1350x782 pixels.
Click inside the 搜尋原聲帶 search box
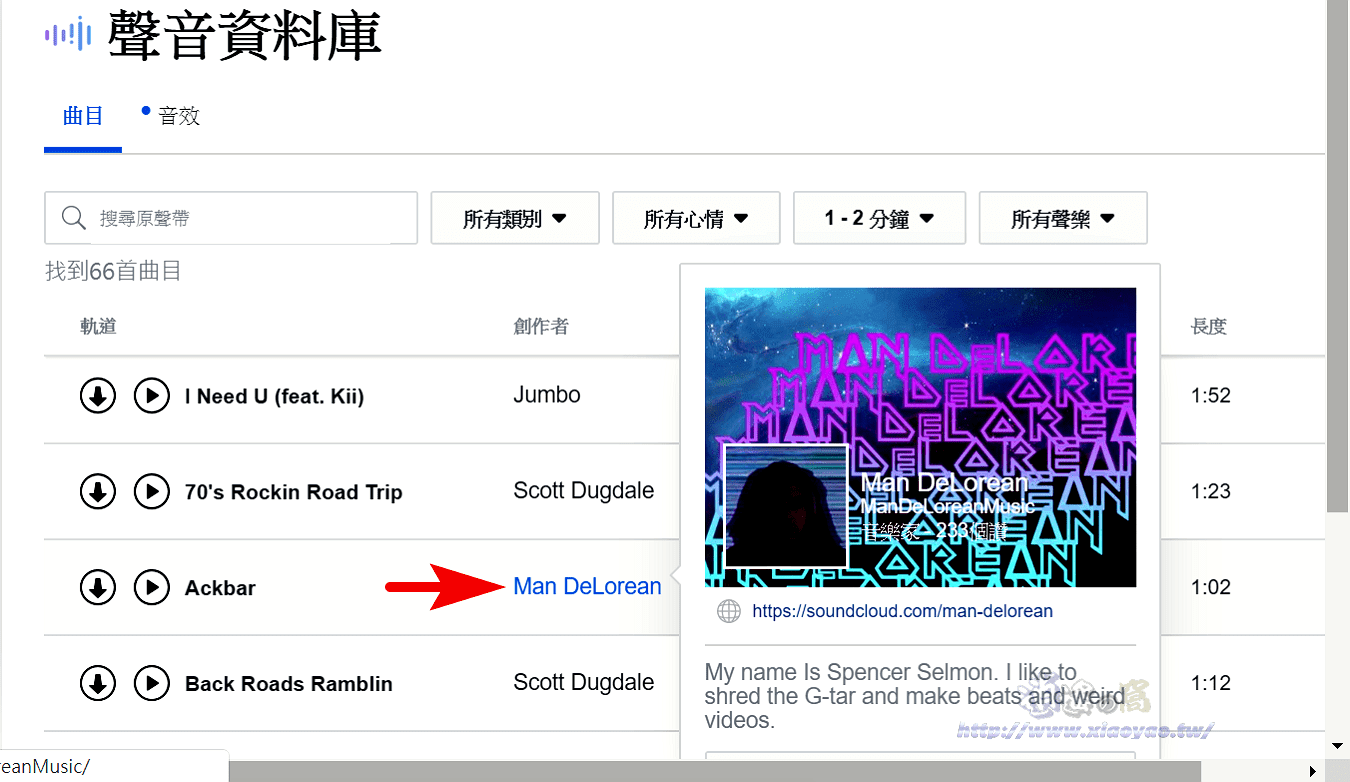pos(230,217)
